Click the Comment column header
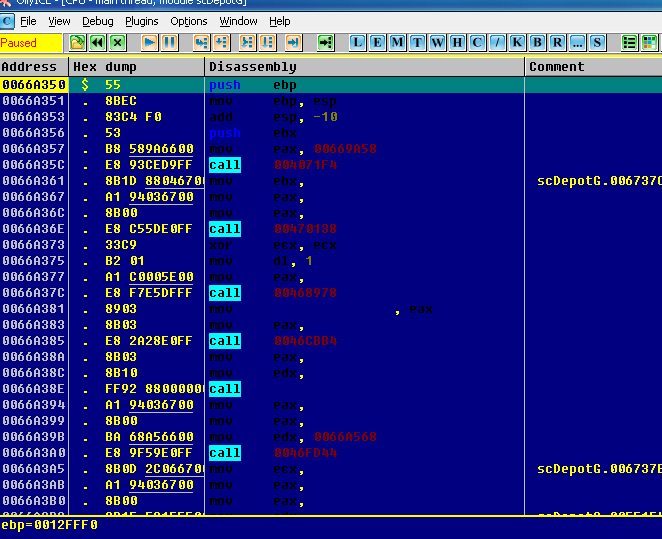The image size is (662, 539). pyautogui.click(x=593, y=67)
